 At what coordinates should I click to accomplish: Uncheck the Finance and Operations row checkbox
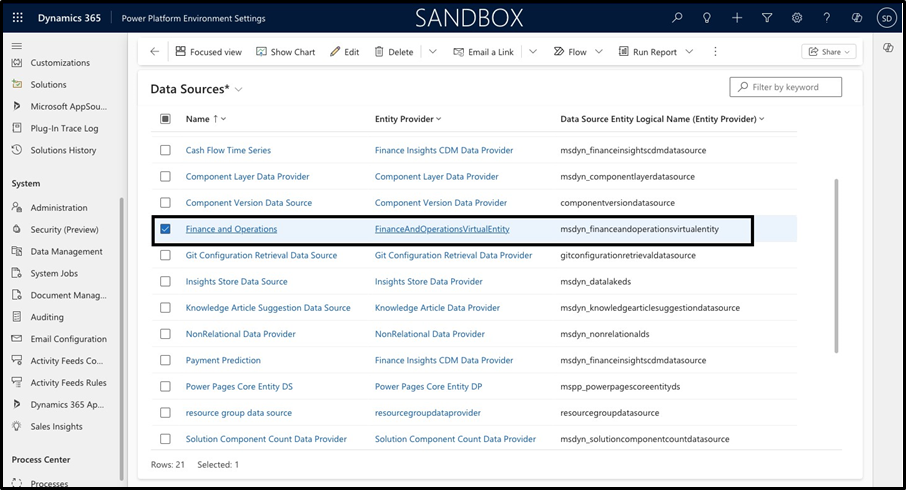tap(165, 229)
